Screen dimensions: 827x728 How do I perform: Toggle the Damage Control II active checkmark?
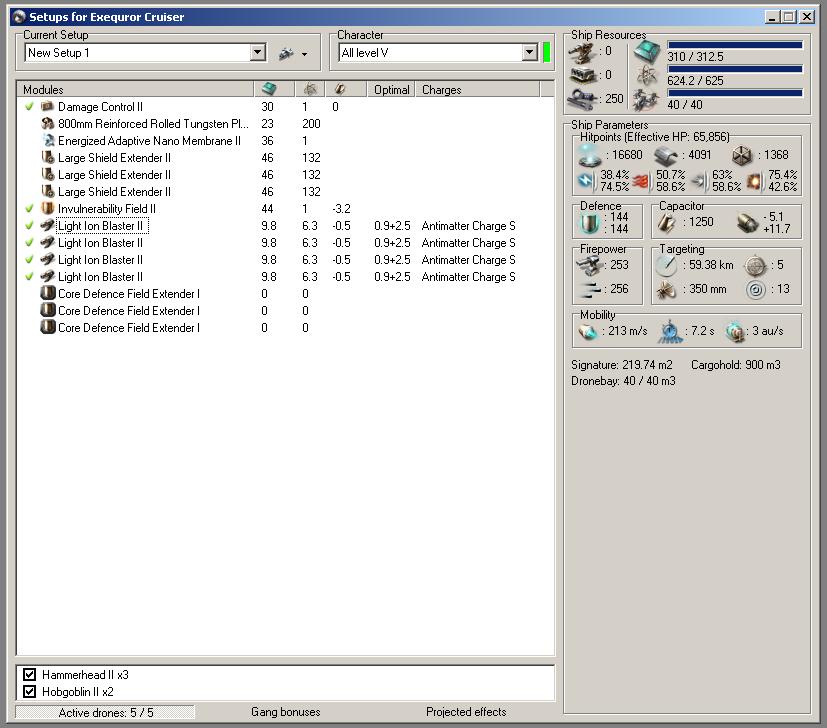click(29, 107)
